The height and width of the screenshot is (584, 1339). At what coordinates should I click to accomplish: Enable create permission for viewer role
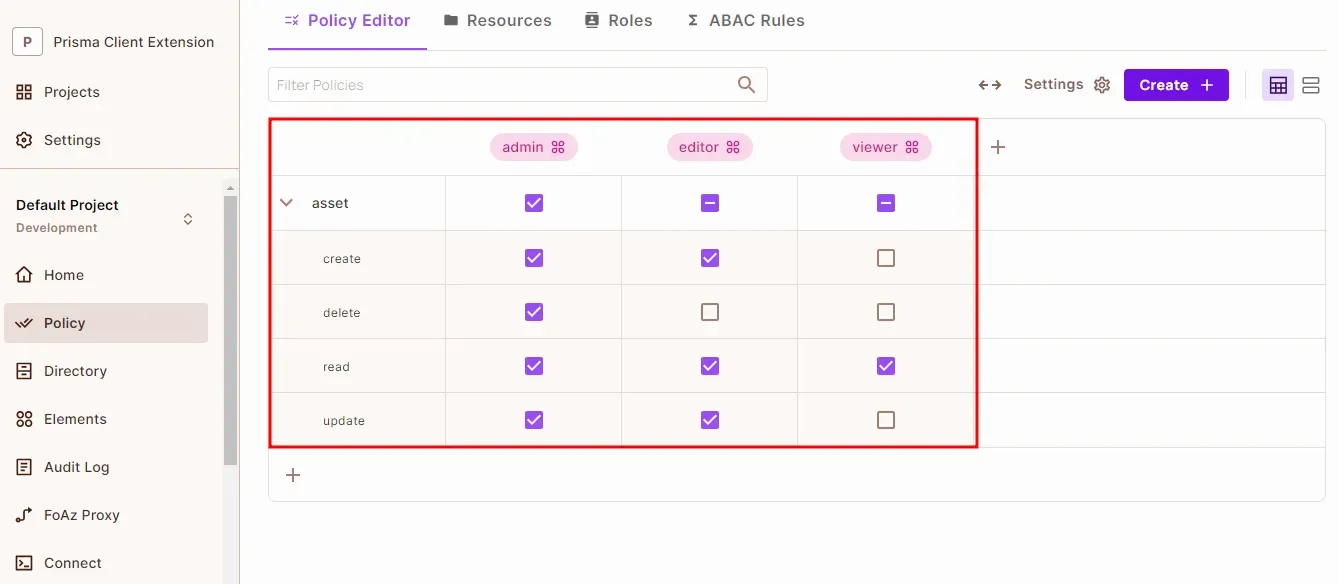click(886, 258)
